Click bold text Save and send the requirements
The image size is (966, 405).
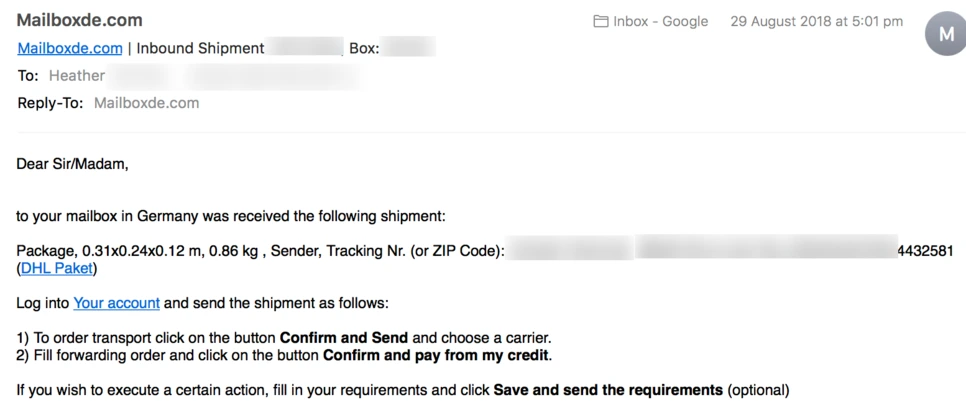pos(608,390)
